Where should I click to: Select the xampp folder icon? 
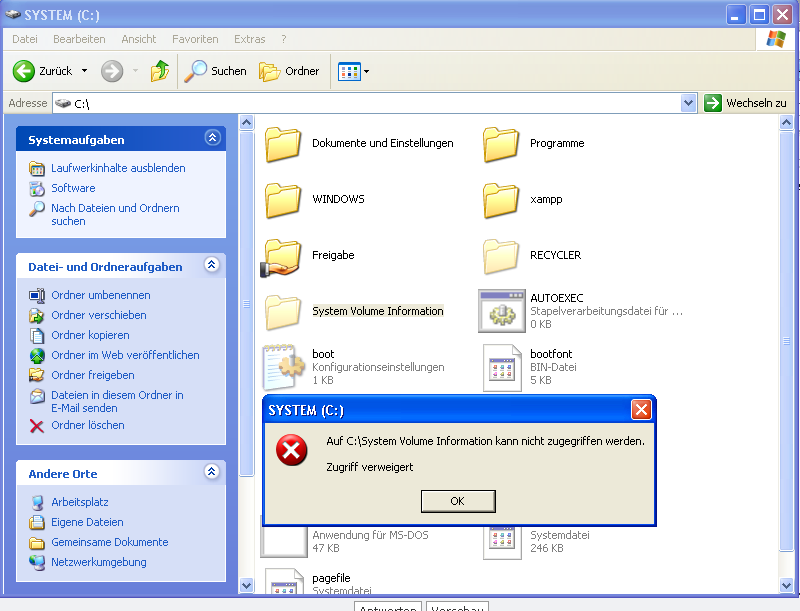[501, 200]
